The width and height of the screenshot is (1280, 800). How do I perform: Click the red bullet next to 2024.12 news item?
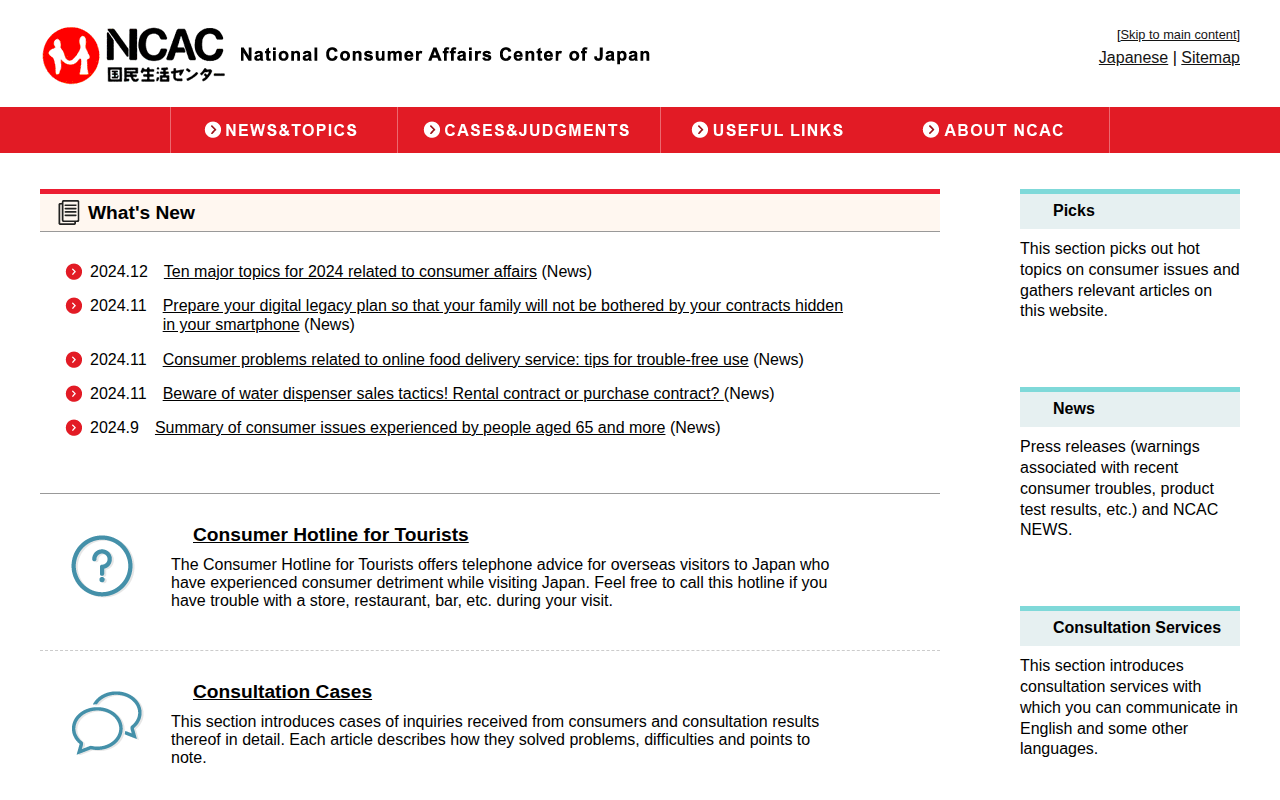tap(74, 272)
